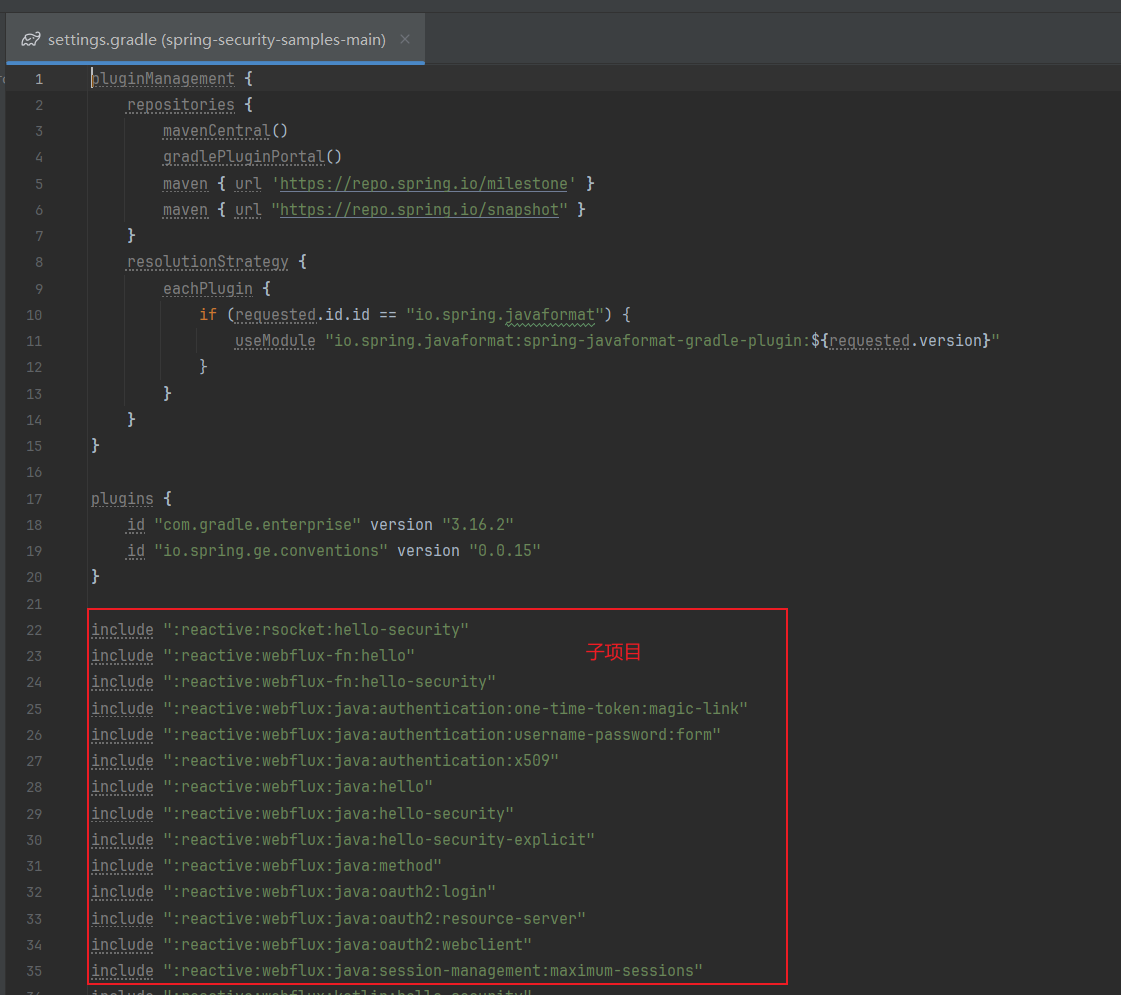
Task: Click the Gradle elephant icon on tab
Action: tap(31, 39)
